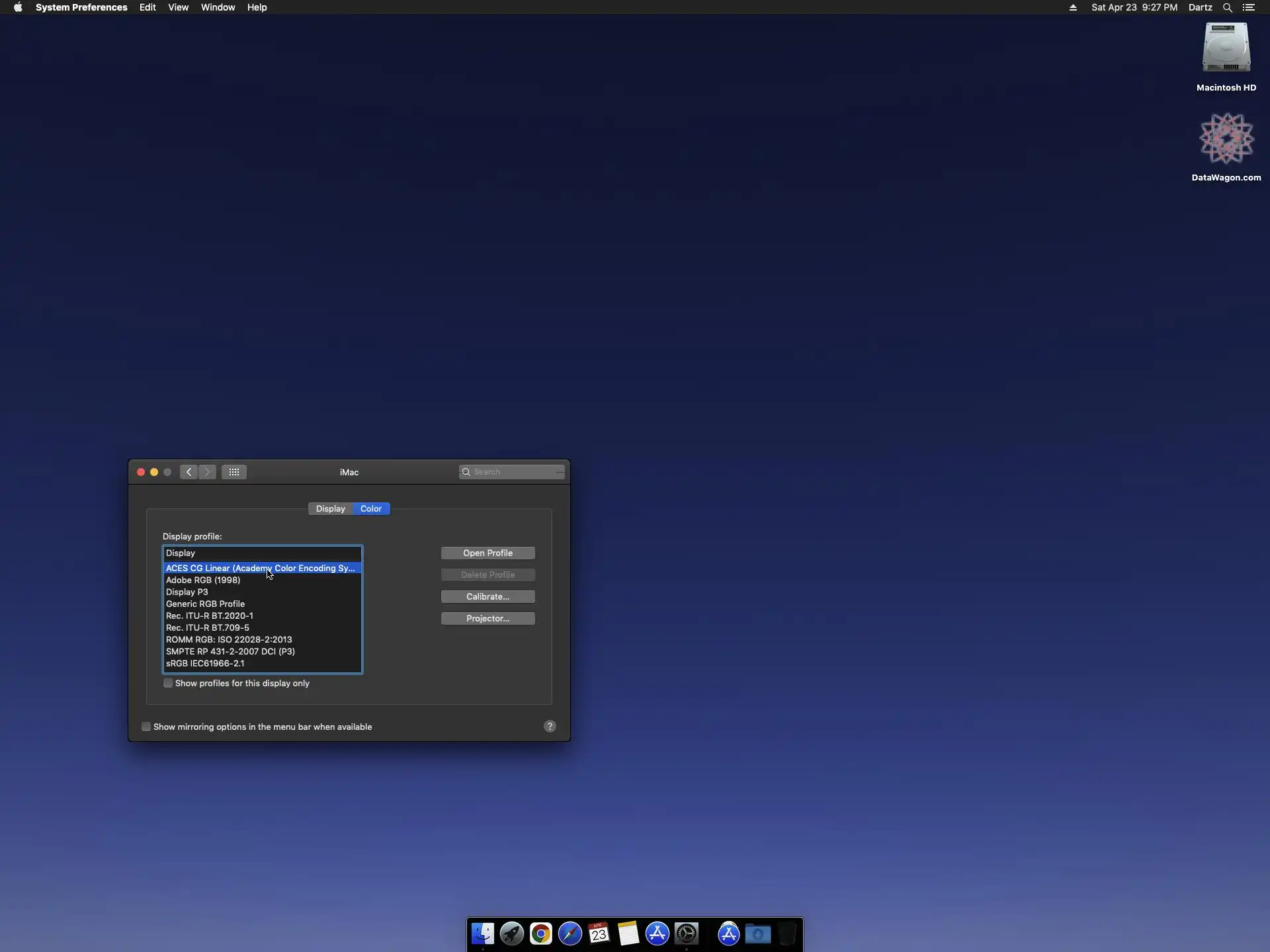Select the Display P3 profile
This screenshot has width=1270, height=952.
tap(187, 592)
